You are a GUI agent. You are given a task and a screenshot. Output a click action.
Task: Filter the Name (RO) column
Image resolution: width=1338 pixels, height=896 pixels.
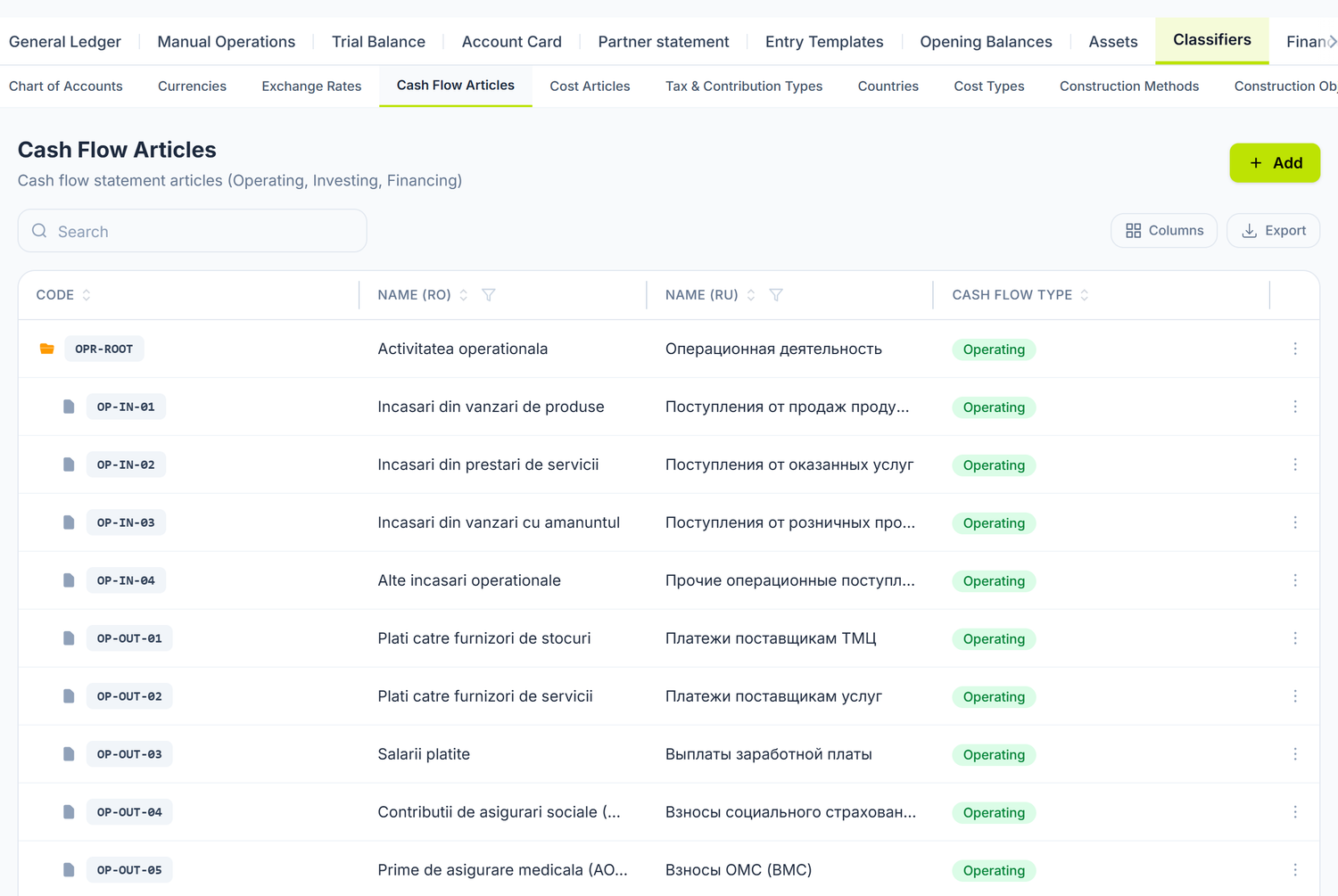[x=489, y=295]
